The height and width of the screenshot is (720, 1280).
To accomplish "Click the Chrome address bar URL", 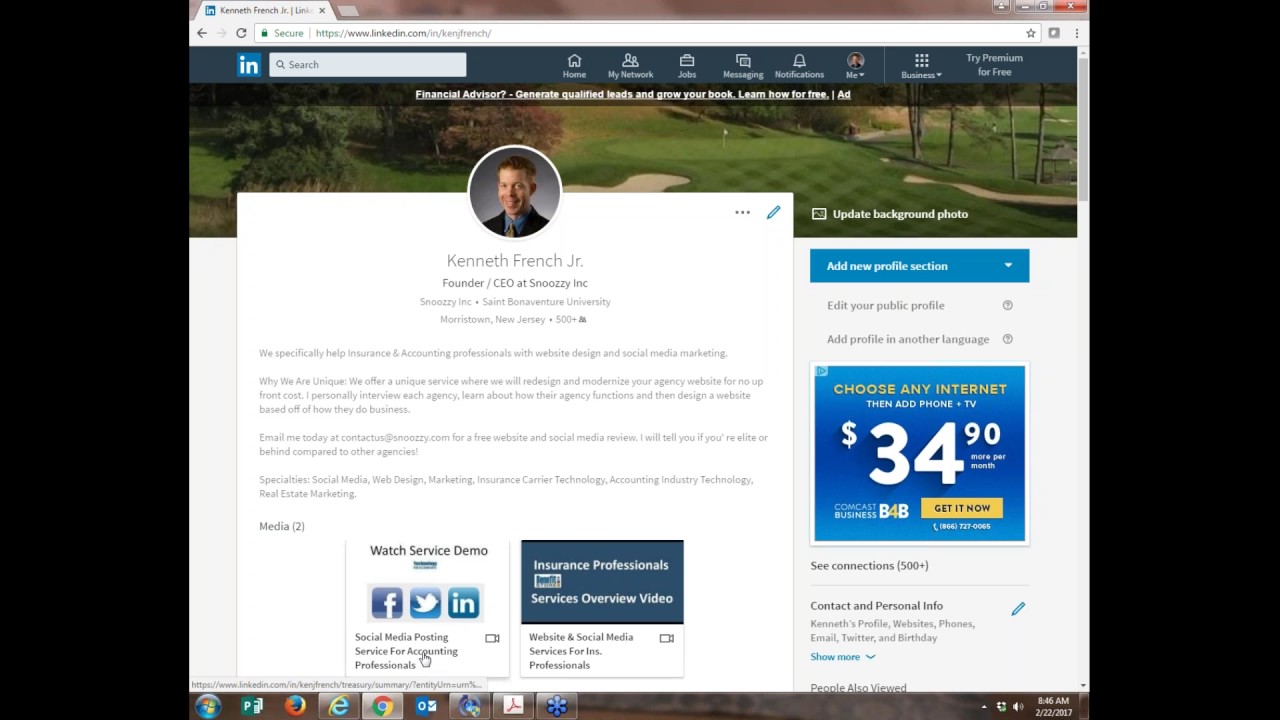I will 403,33.
